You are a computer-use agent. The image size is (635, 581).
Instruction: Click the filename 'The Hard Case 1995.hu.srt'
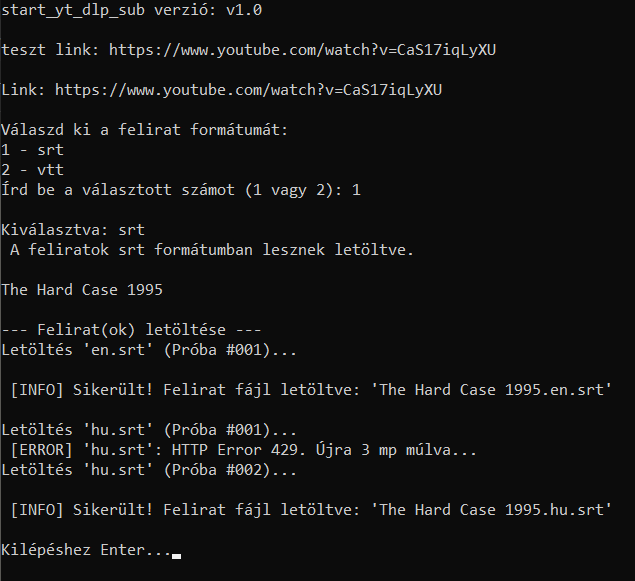point(491,510)
